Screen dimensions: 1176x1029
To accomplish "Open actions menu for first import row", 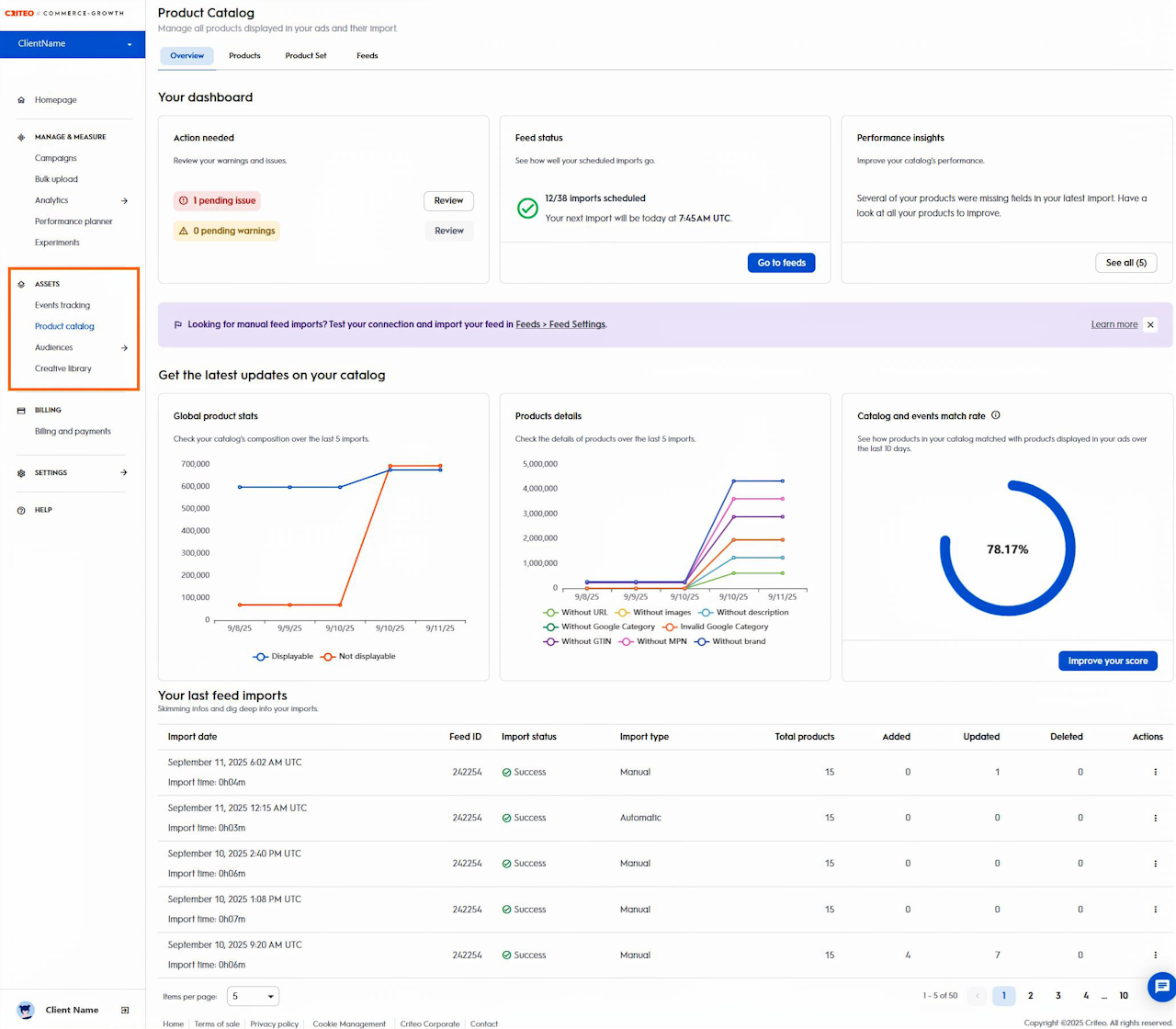I will [1155, 772].
